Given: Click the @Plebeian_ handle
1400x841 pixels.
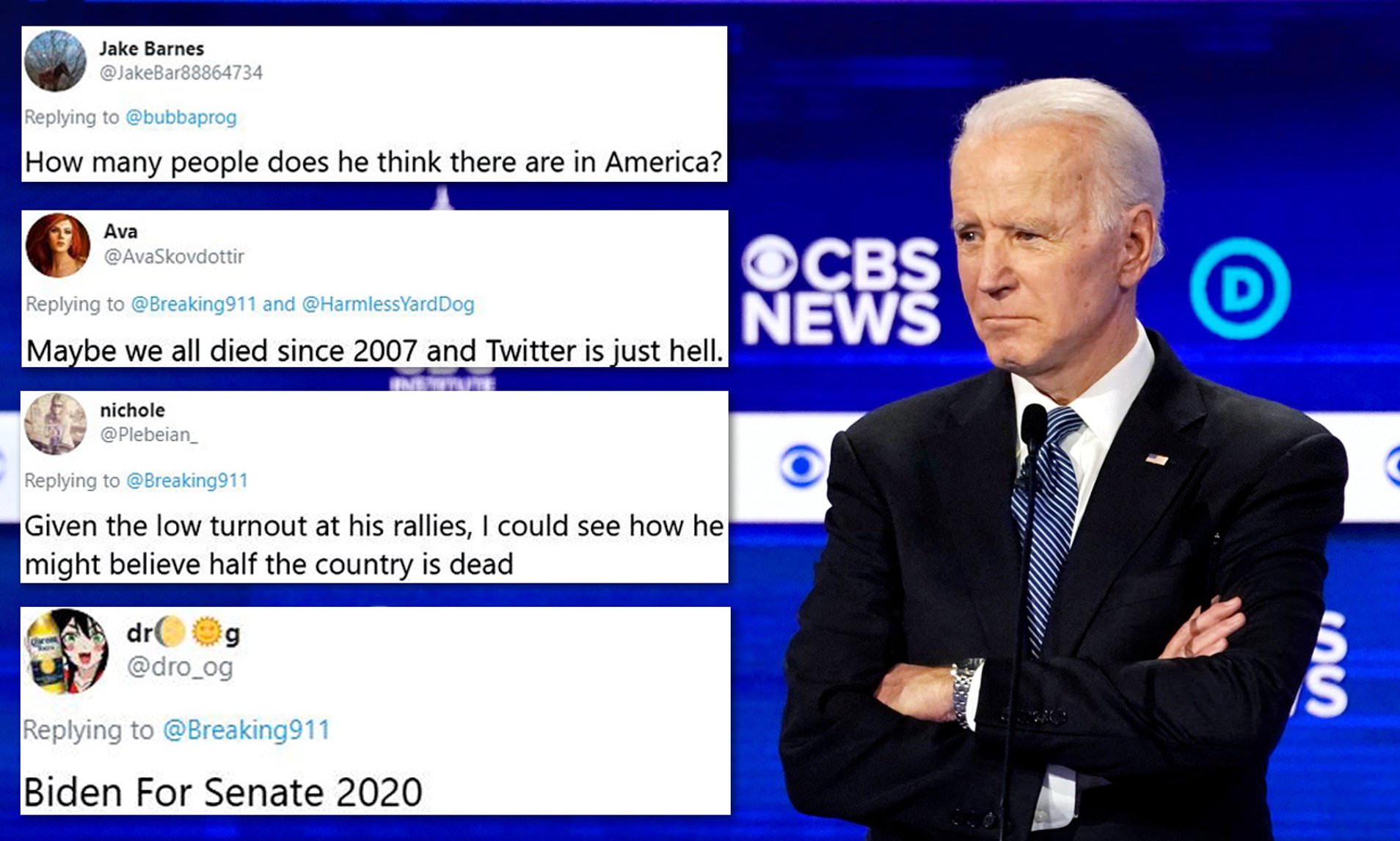Looking at the screenshot, I should [x=149, y=434].
